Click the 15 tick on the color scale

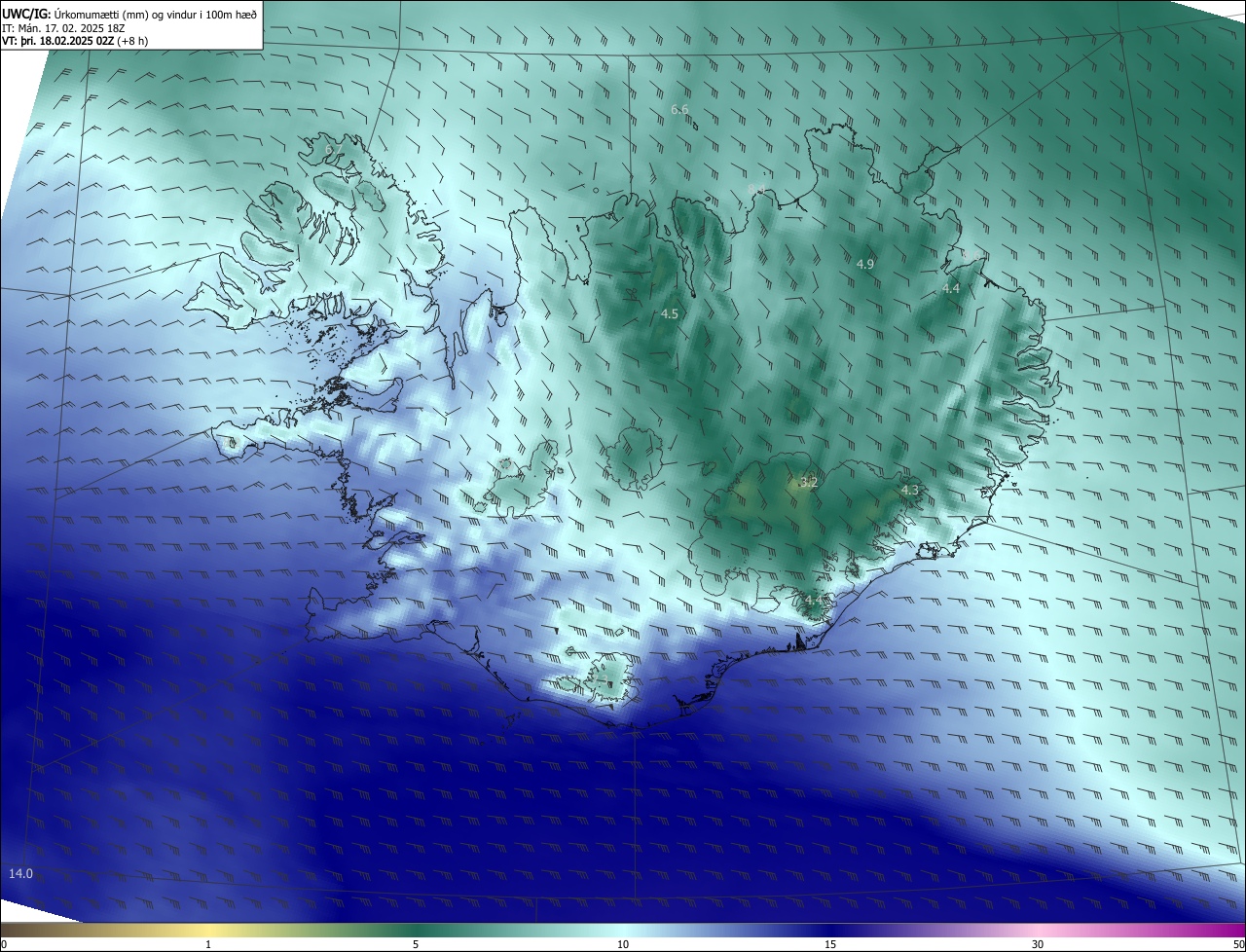[x=830, y=944]
